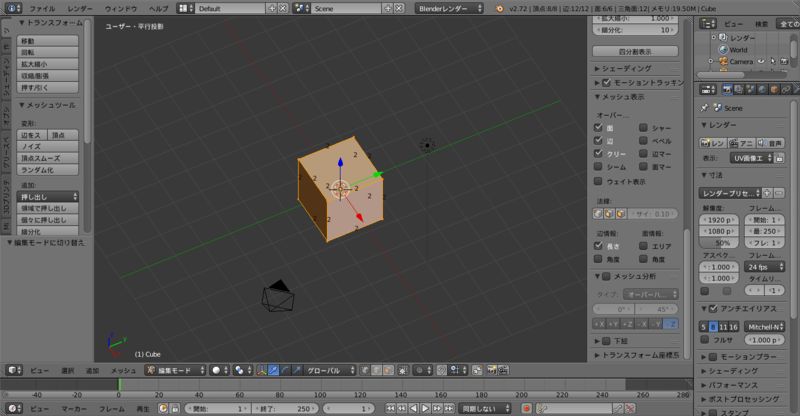Switch to face select mode icon
This screenshot has height=416, width=800.
click(388, 370)
